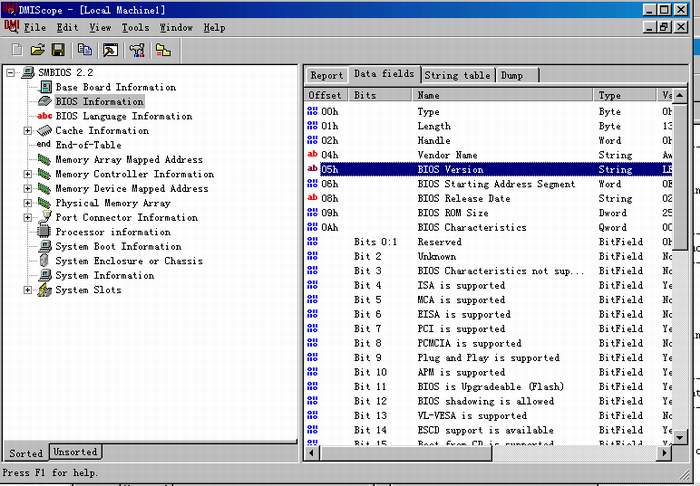700x486 pixels.
Task: Click the scroll up arrow of data list
Action: tap(679, 95)
